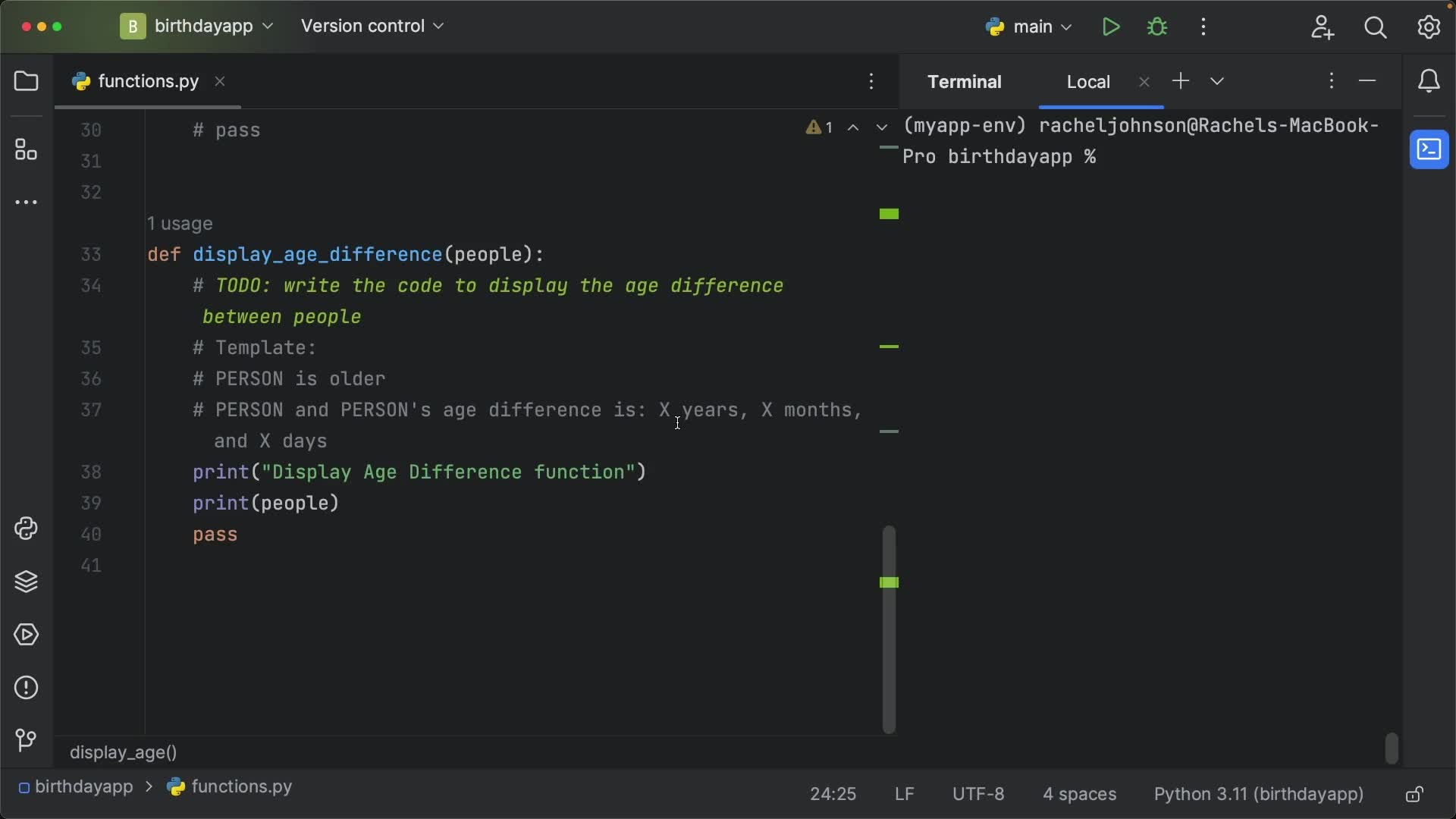1456x819 pixels.
Task: Show more tool windows via ellipsis icon
Action: (27, 202)
